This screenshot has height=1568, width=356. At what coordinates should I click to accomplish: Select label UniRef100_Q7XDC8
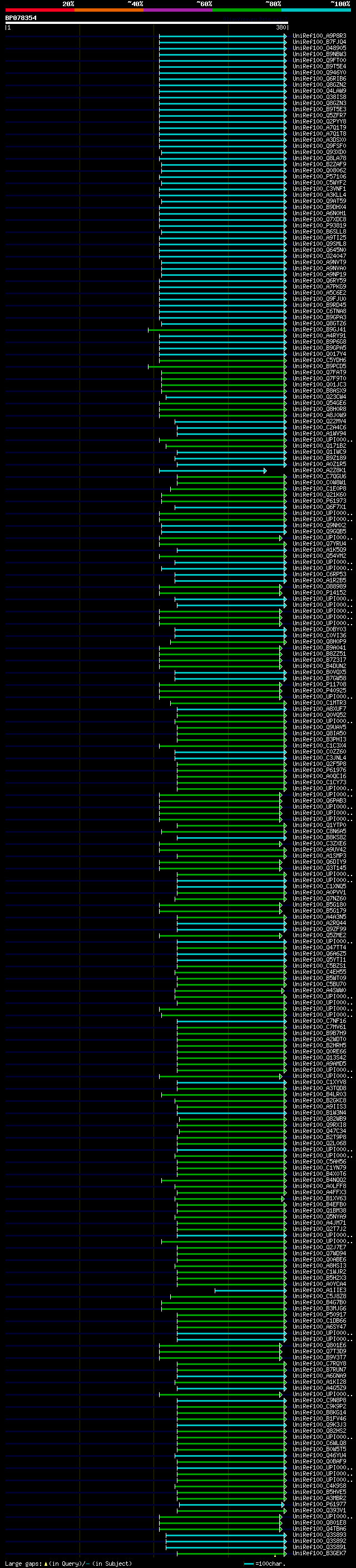click(319, 219)
